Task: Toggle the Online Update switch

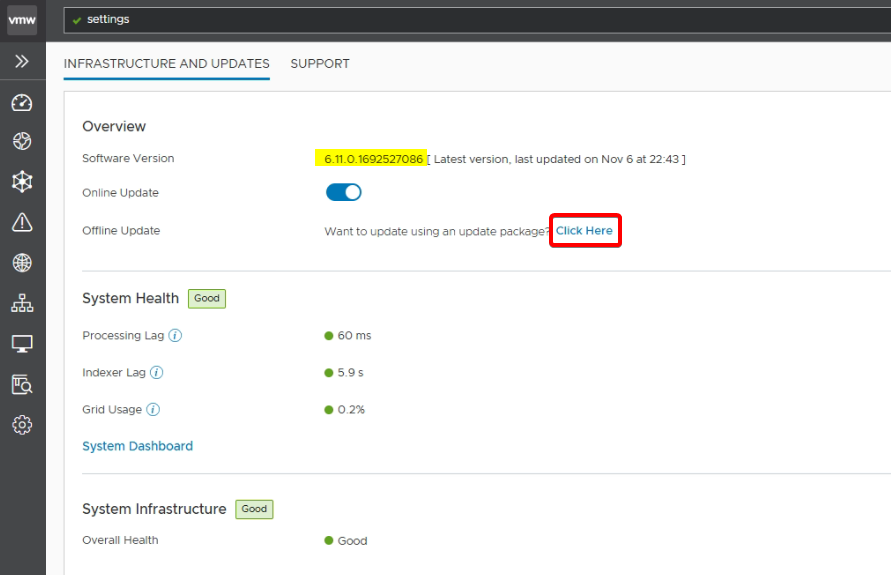Action: [343, 192]
